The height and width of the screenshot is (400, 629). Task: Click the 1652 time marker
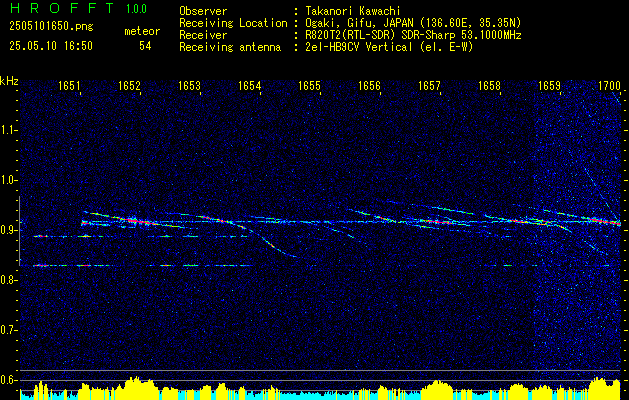coord(130,85)
